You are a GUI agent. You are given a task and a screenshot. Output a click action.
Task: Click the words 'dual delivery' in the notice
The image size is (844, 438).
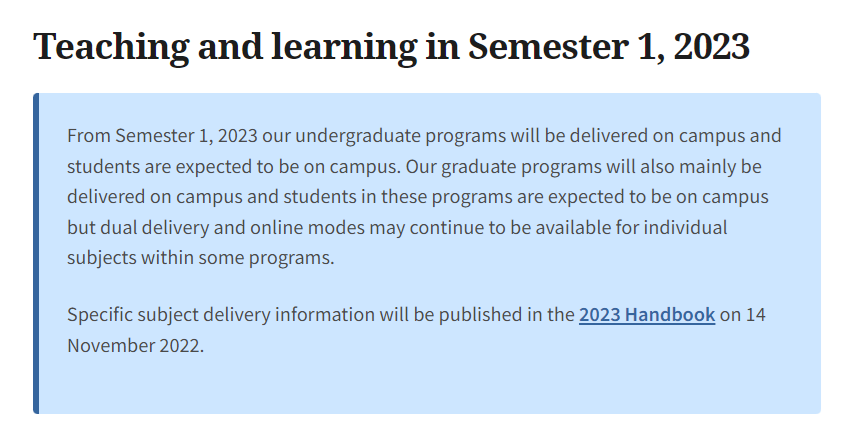156,227
